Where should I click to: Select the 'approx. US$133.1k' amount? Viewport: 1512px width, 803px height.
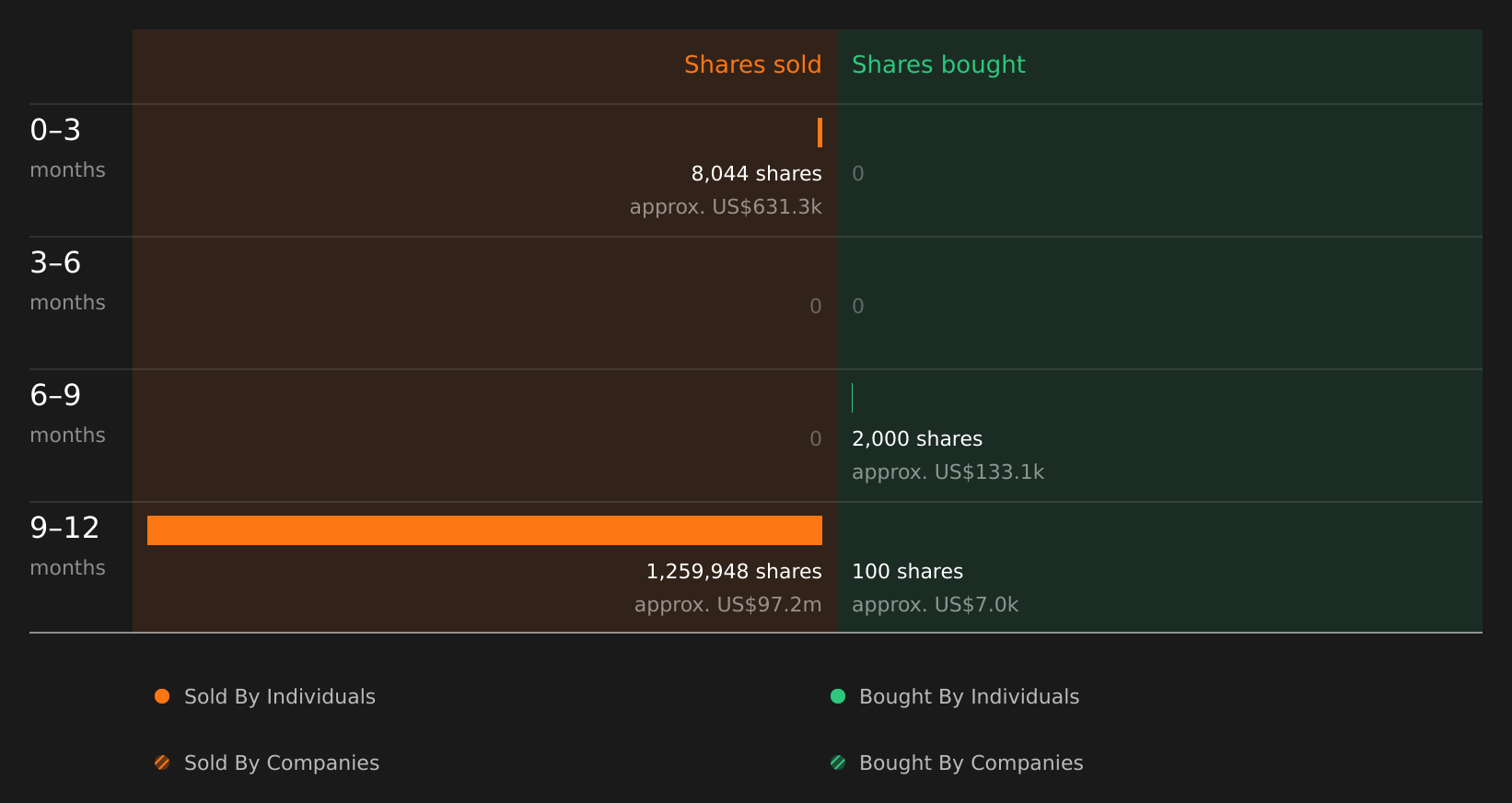point(948,471)
